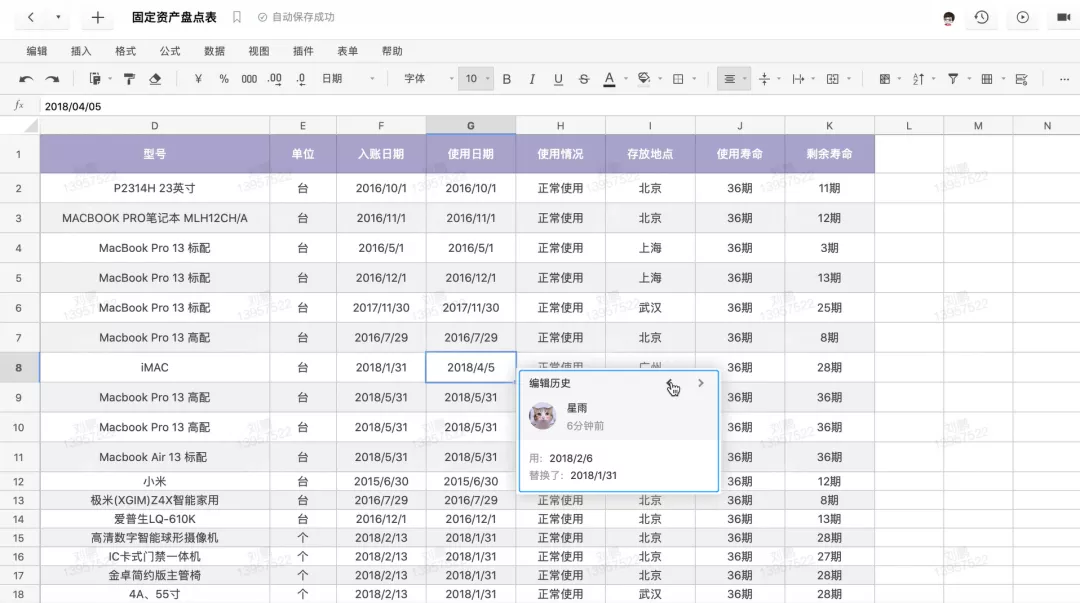Apply currency ¥ format
This screenshot has height=603, width=1080.
pos(198,79)
